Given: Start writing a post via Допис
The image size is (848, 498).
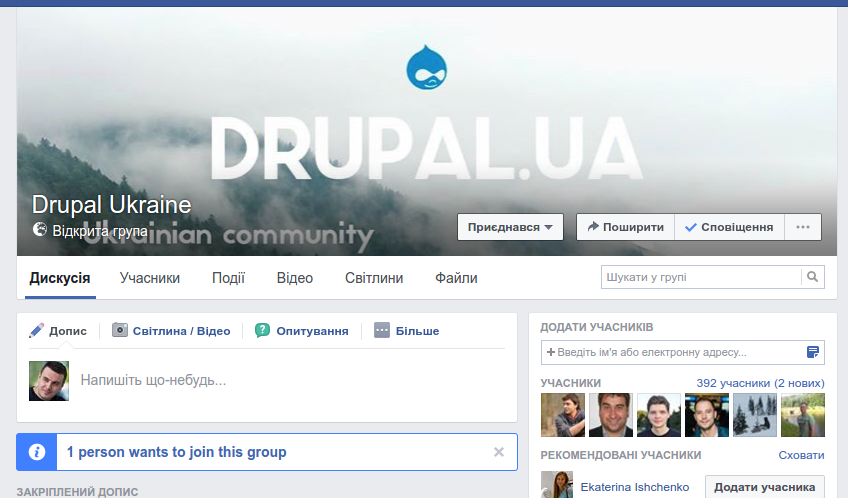Looking at the screenshot, I should (x=58, y=331).
